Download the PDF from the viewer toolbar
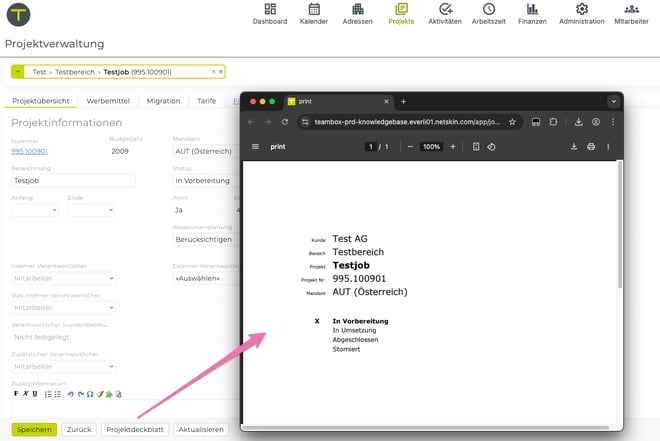The image size is (660, 441). coord(574,146)
